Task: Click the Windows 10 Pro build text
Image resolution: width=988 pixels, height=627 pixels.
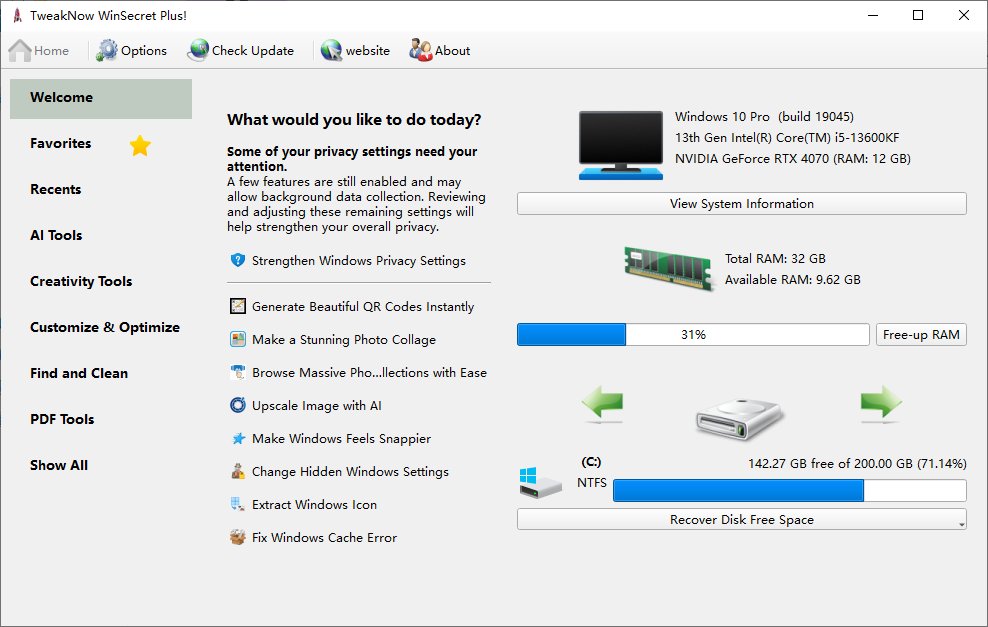Action: pyautogui.click(x=764, y=117)
